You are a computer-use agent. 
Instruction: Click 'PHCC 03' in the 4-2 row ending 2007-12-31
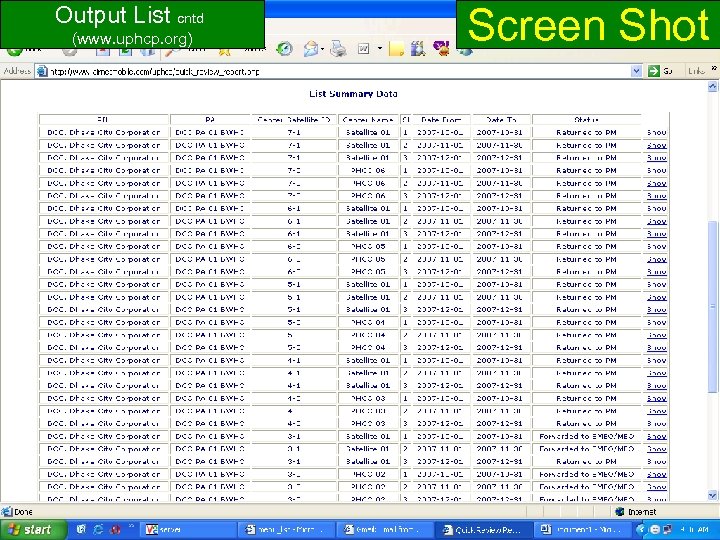click(x=368, y=423)
